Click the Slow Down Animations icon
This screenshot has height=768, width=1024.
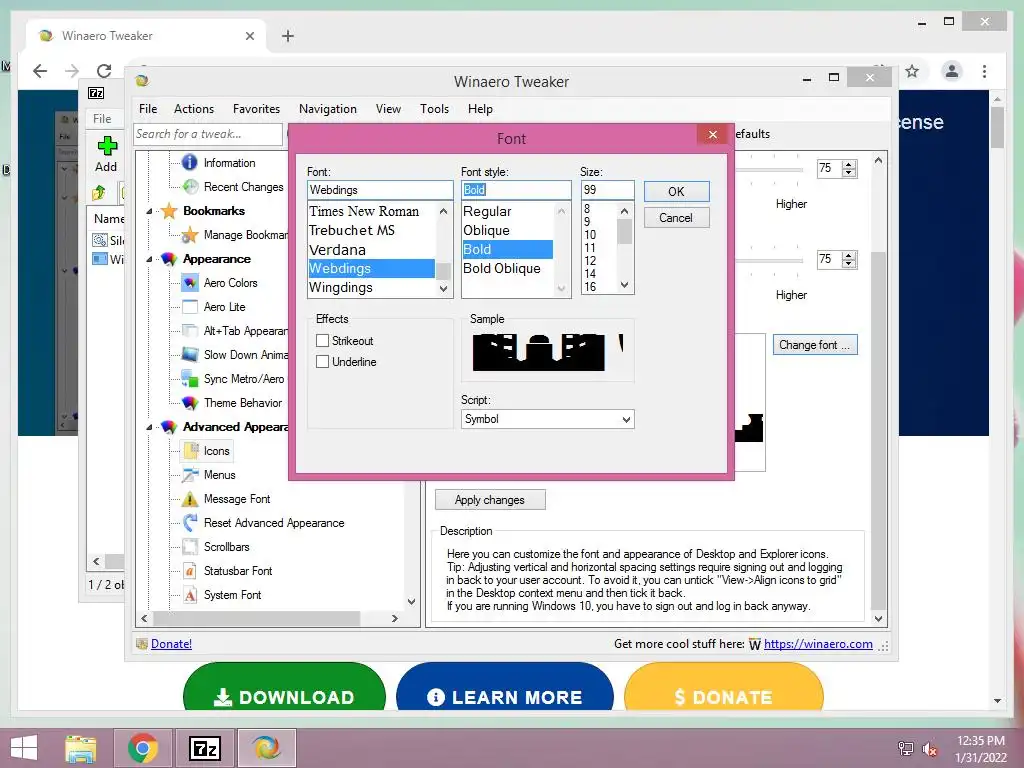[x=190, y=355]
